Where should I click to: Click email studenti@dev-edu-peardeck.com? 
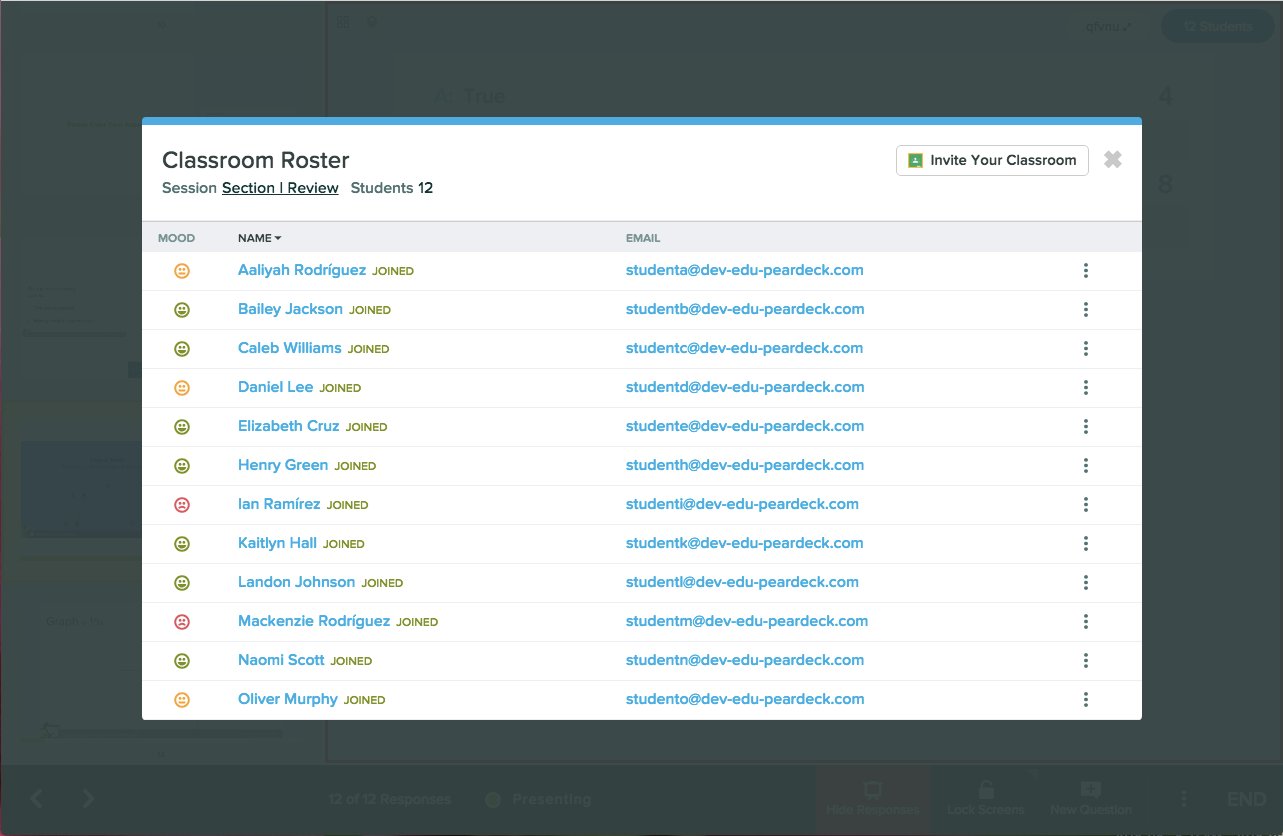pos(742,504)
